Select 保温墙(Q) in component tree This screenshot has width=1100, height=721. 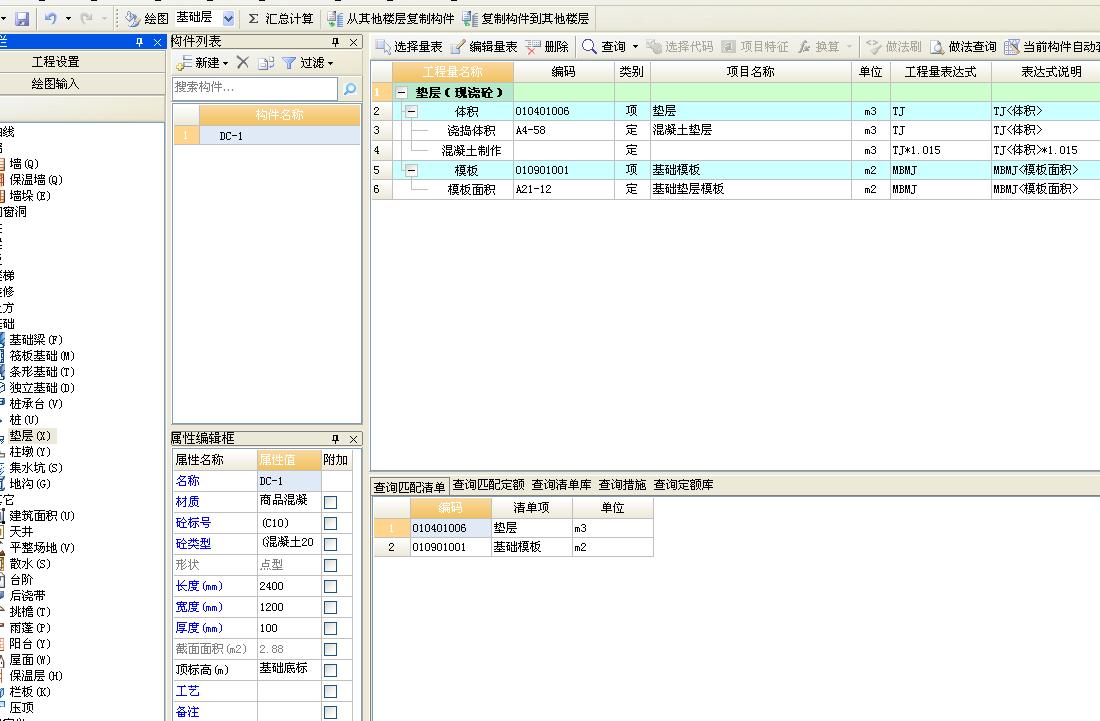pos(36,180)
